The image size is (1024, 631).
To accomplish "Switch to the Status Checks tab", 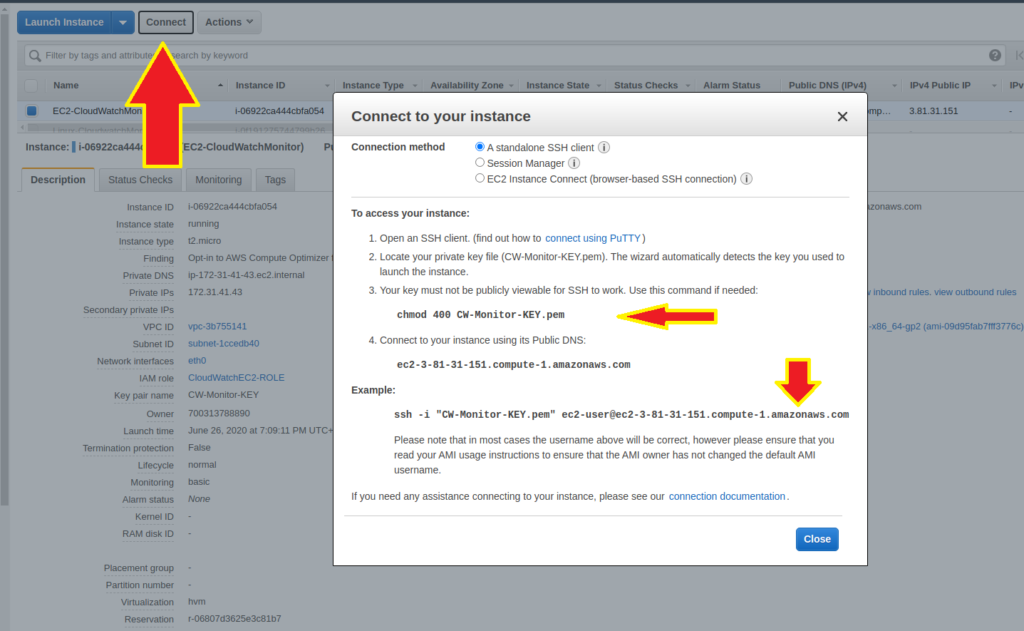I will coord(140,180).
